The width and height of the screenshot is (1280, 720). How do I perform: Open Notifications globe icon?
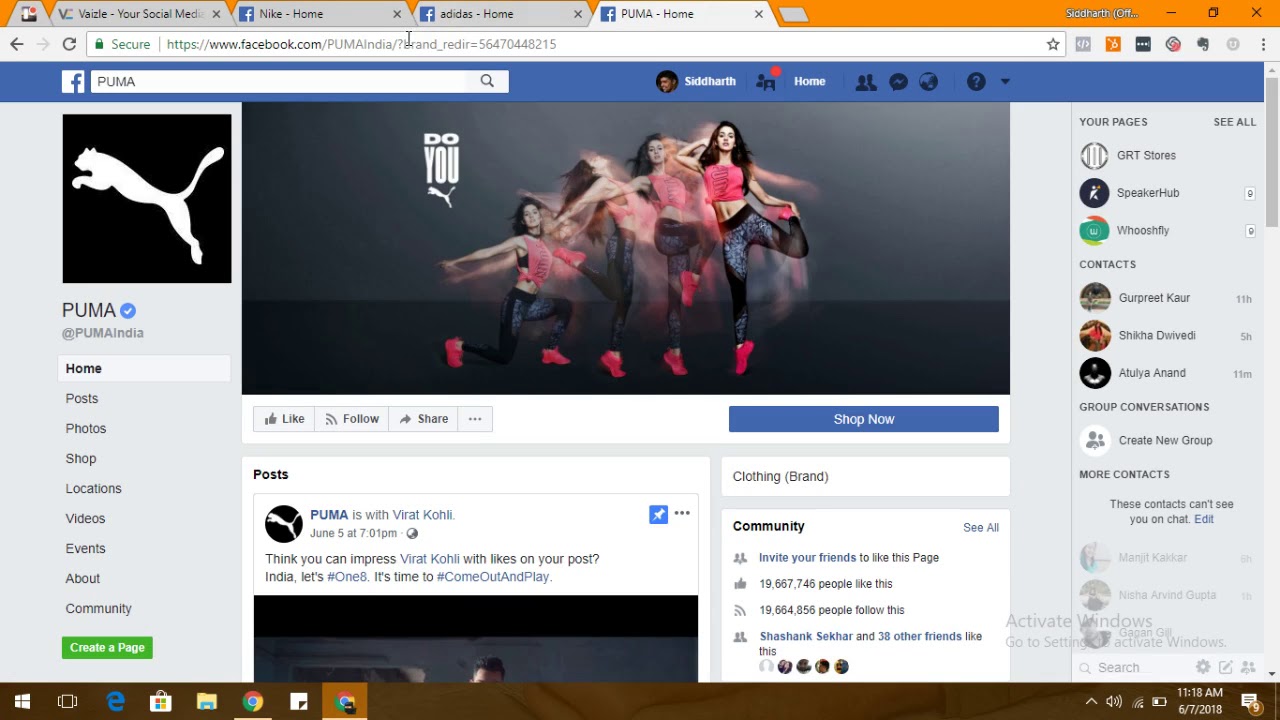929,82
